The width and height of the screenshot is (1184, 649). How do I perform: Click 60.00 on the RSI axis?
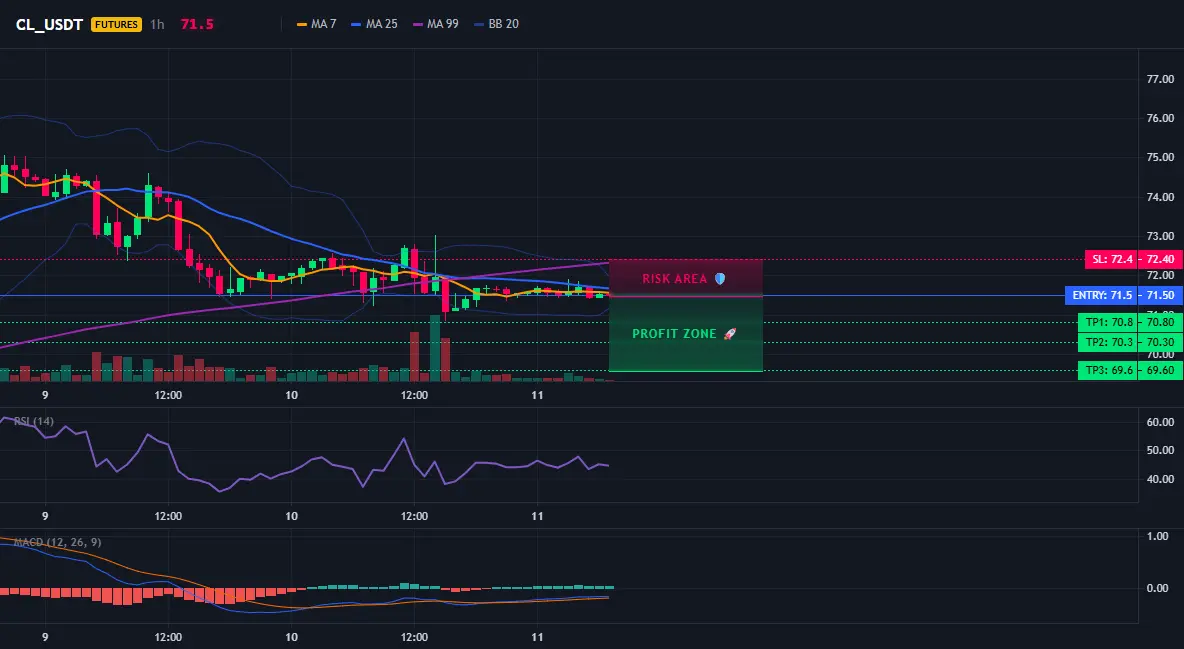coord(1160,422)
